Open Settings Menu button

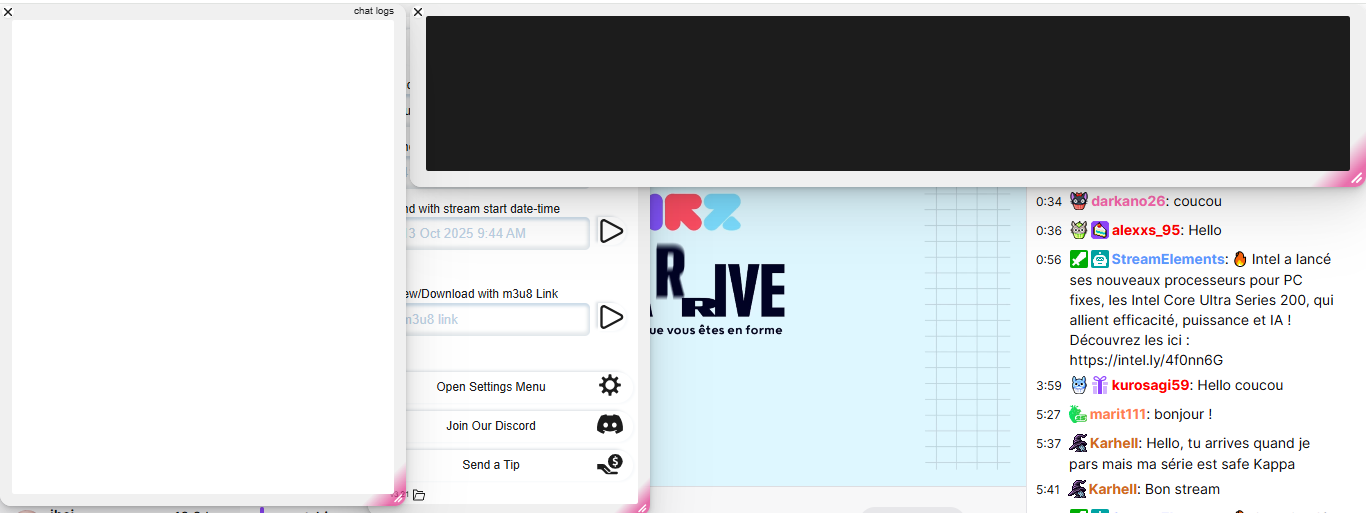[492, 387]
